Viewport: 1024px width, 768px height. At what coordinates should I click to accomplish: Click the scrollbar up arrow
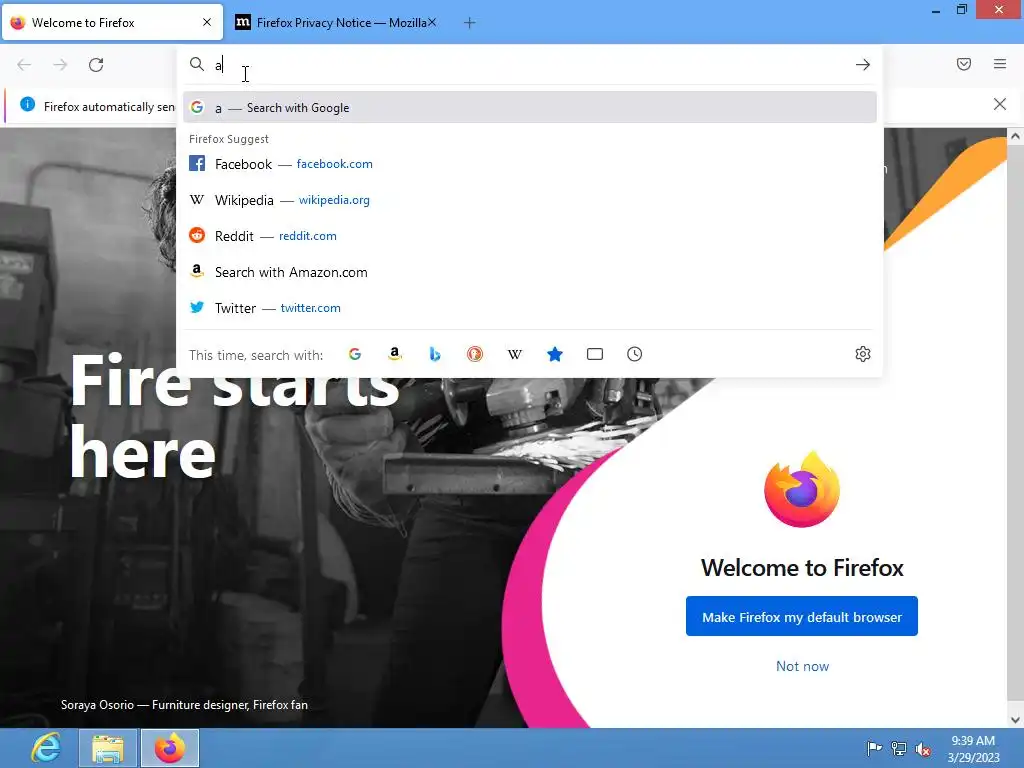pyautogui.click(x=1015, y=136)
